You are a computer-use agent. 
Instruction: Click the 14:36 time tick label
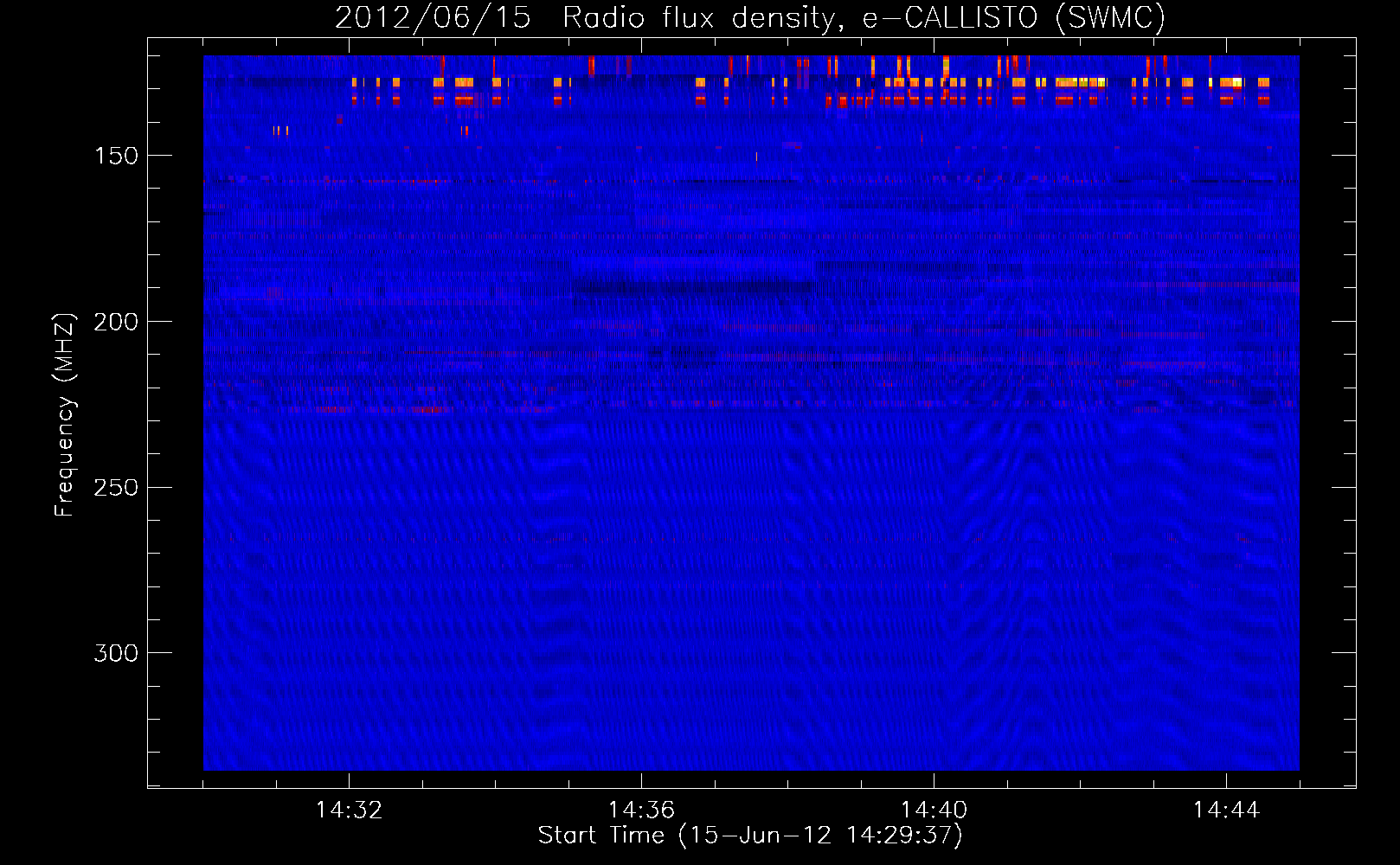pos(641,811)
